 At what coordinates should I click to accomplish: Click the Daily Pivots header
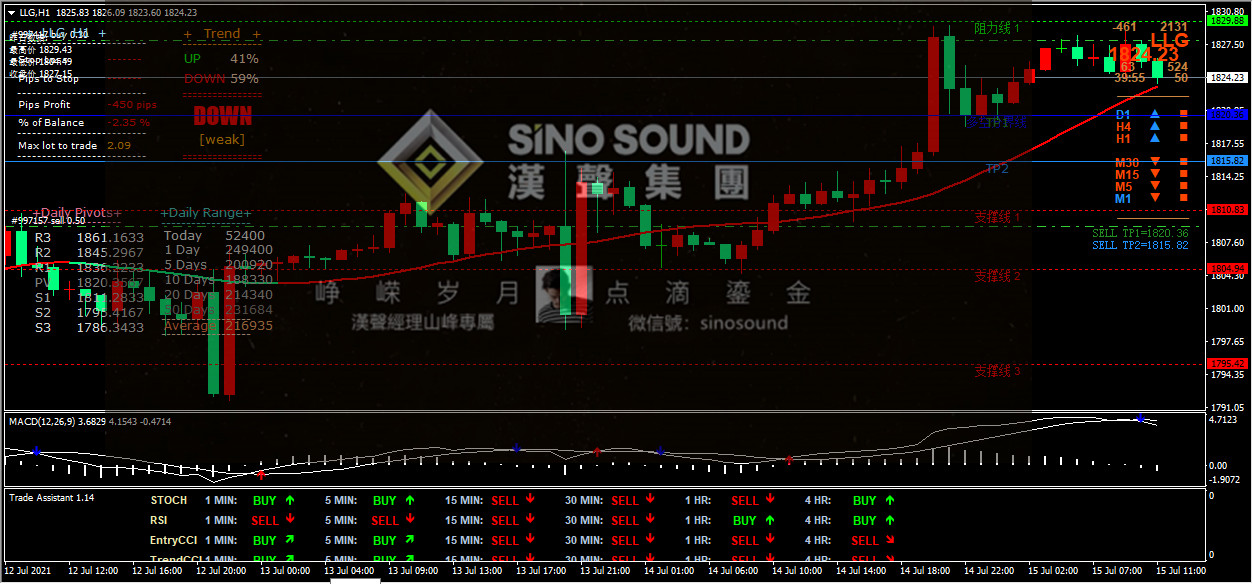coord(76,212)
